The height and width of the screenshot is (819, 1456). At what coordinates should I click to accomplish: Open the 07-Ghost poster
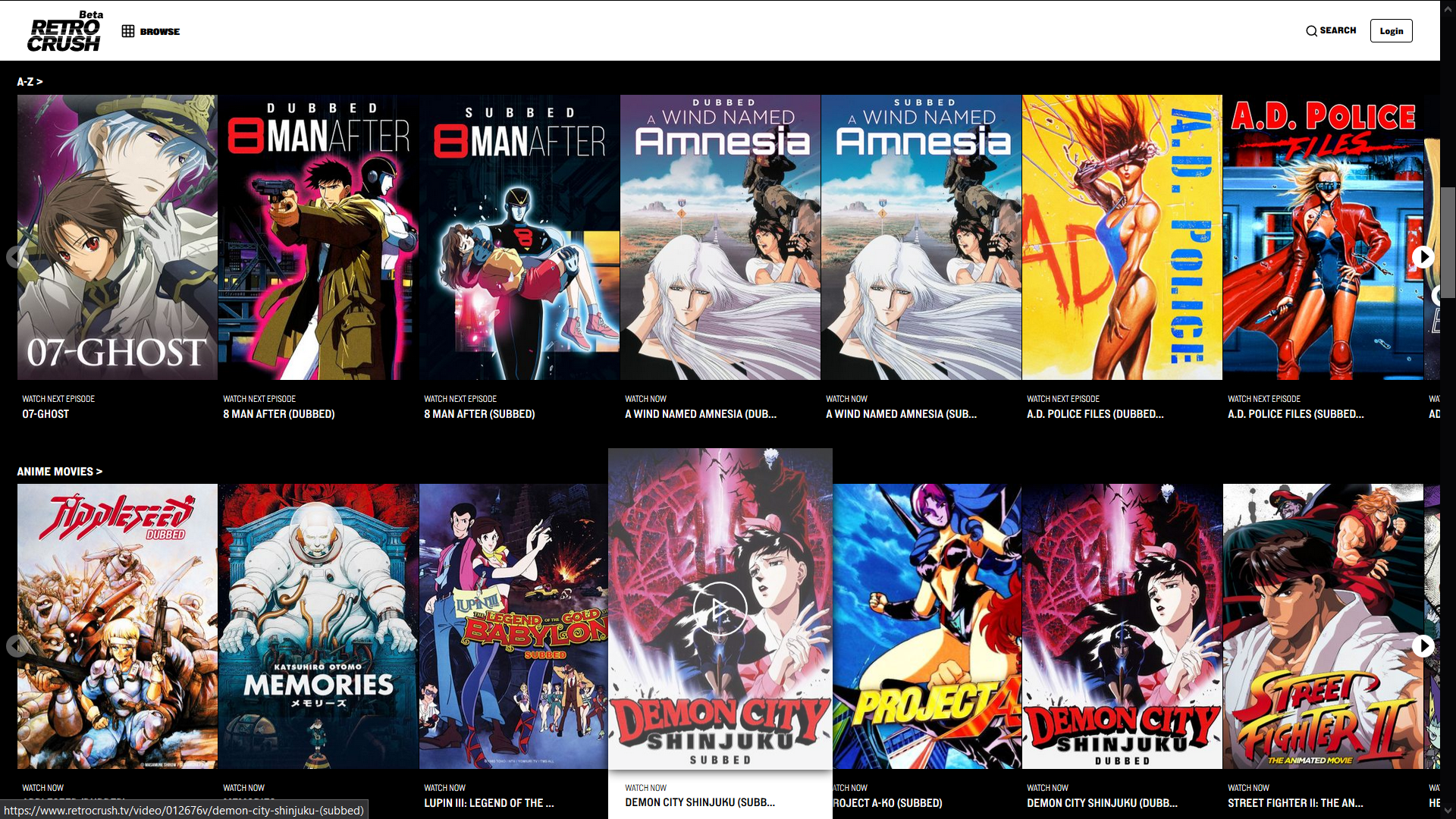tap(118, 237)
